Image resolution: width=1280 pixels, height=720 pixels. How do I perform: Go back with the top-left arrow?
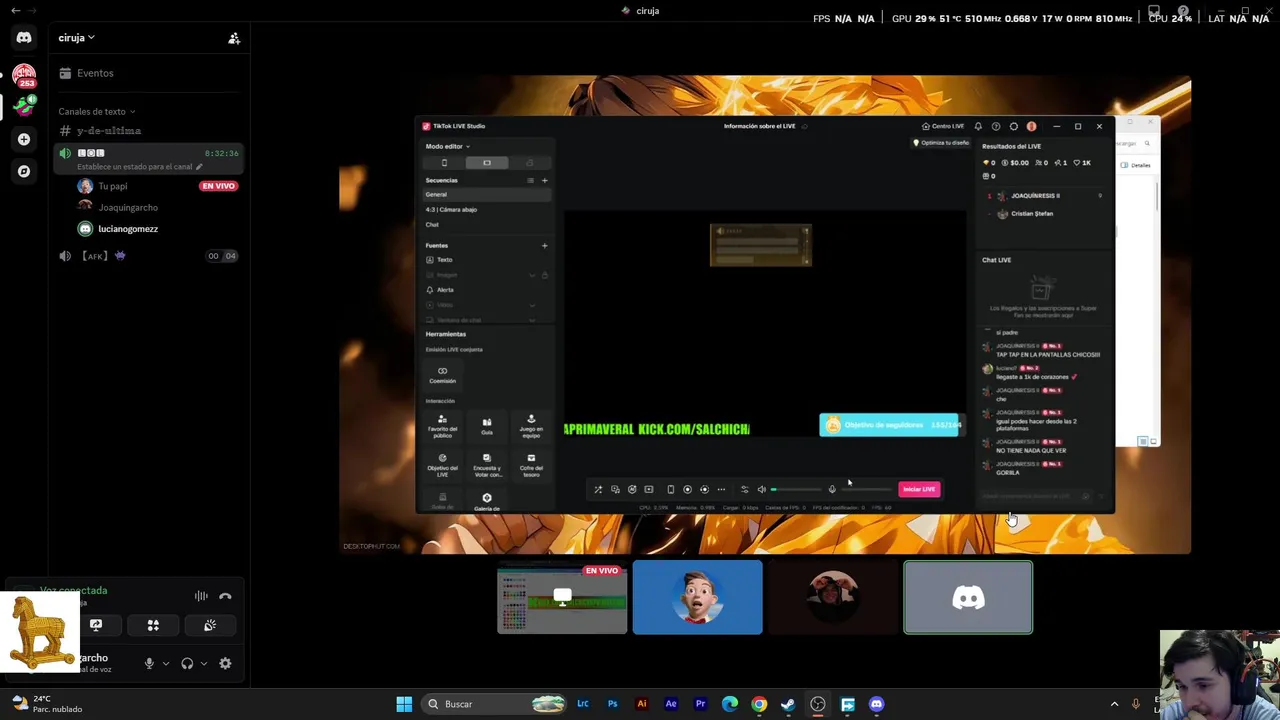coord(15,10)
